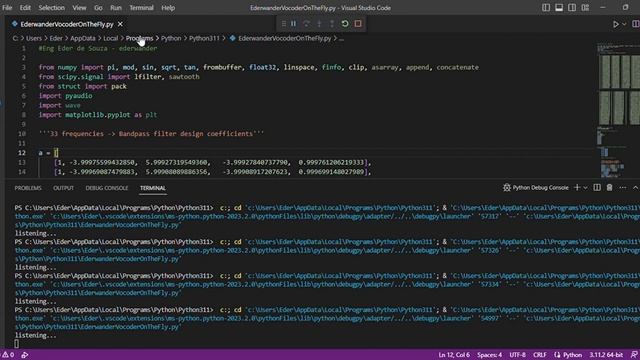Select the TERMINAL panel tab
This screenshot has height=360, width=640.
pos(153,188)
